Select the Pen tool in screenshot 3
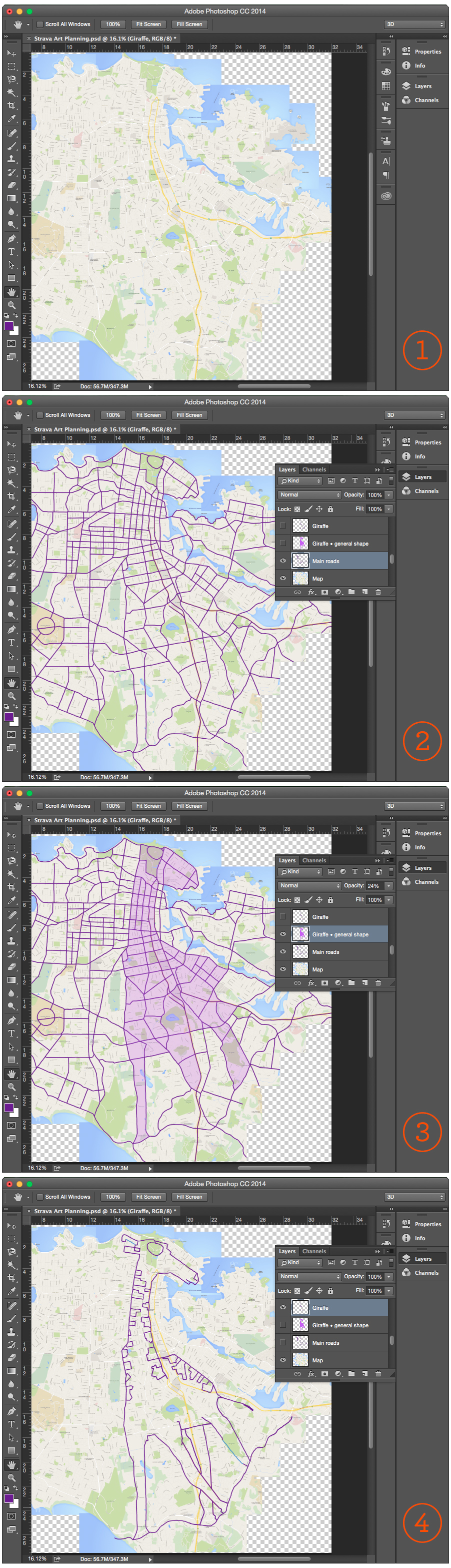 11,1020
